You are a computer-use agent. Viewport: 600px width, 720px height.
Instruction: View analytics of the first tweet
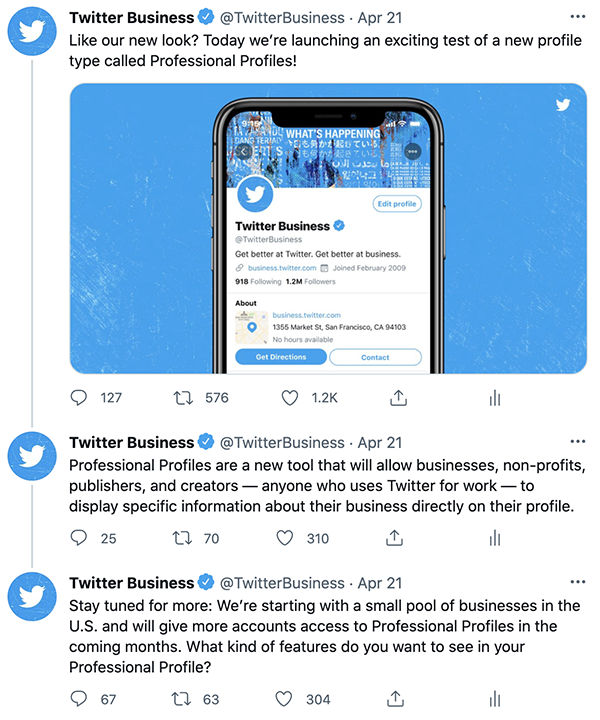click(x=494, y=397)
